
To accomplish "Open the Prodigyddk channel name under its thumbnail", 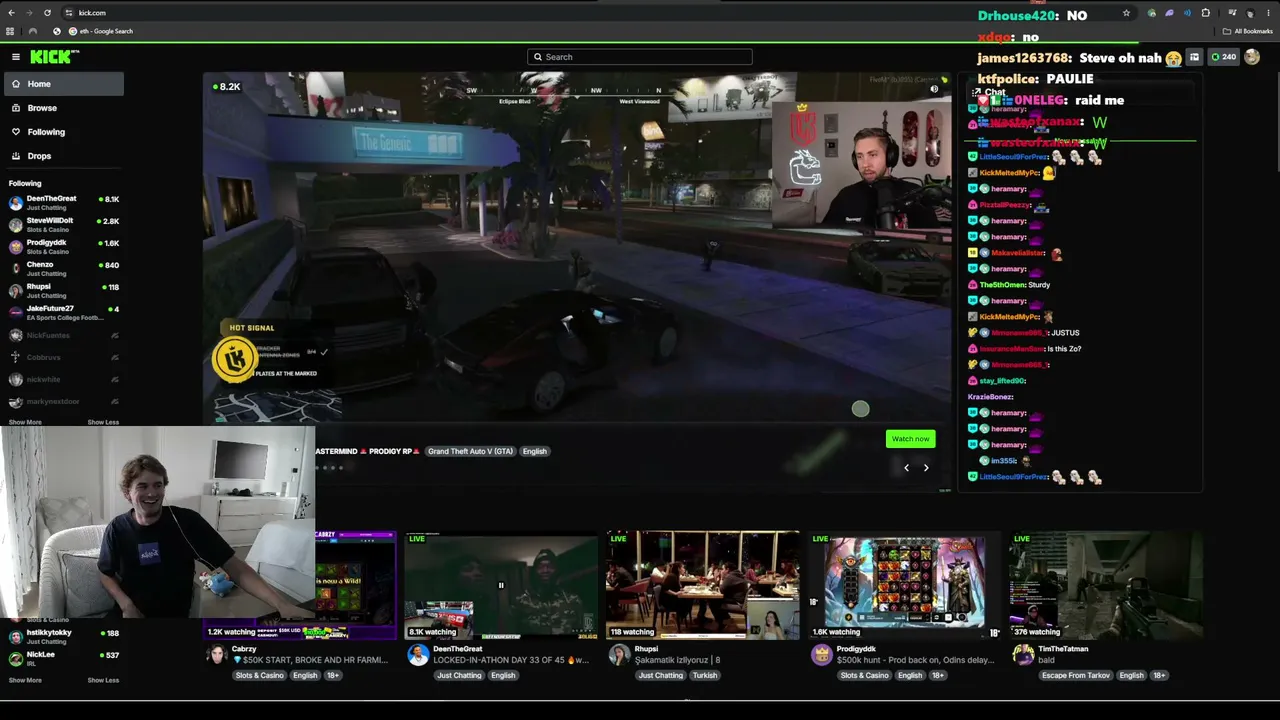I will click(857, 649).
